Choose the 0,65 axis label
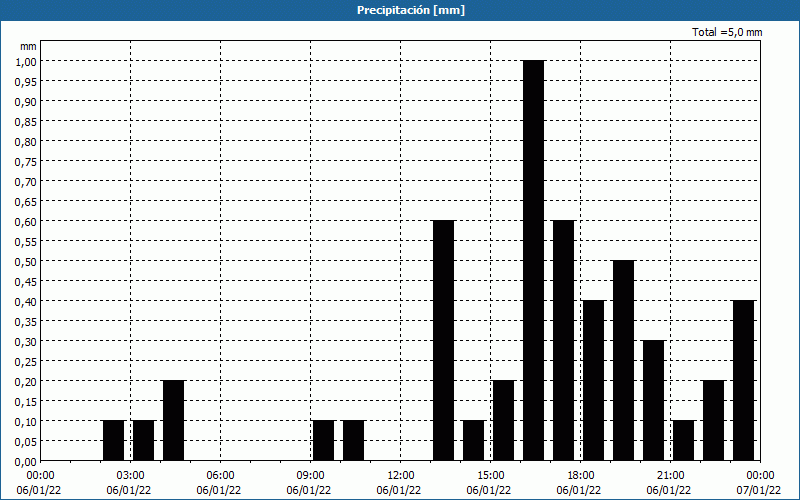 coord(26,202)
